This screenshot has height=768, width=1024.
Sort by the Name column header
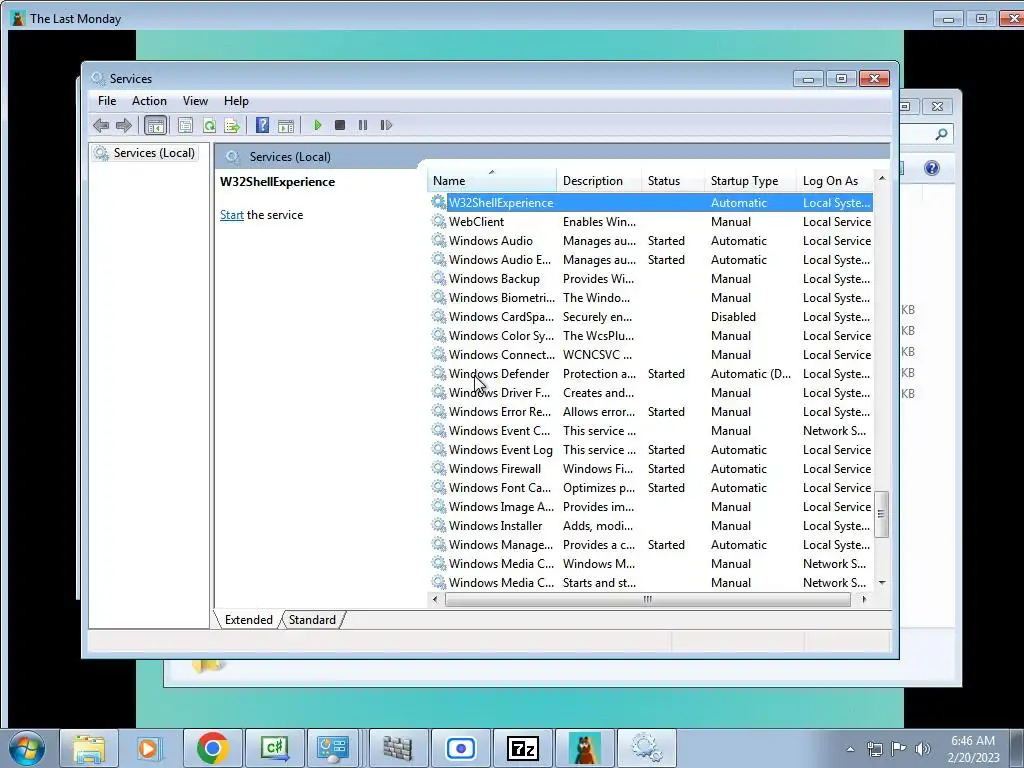click(x=492, y=181)
